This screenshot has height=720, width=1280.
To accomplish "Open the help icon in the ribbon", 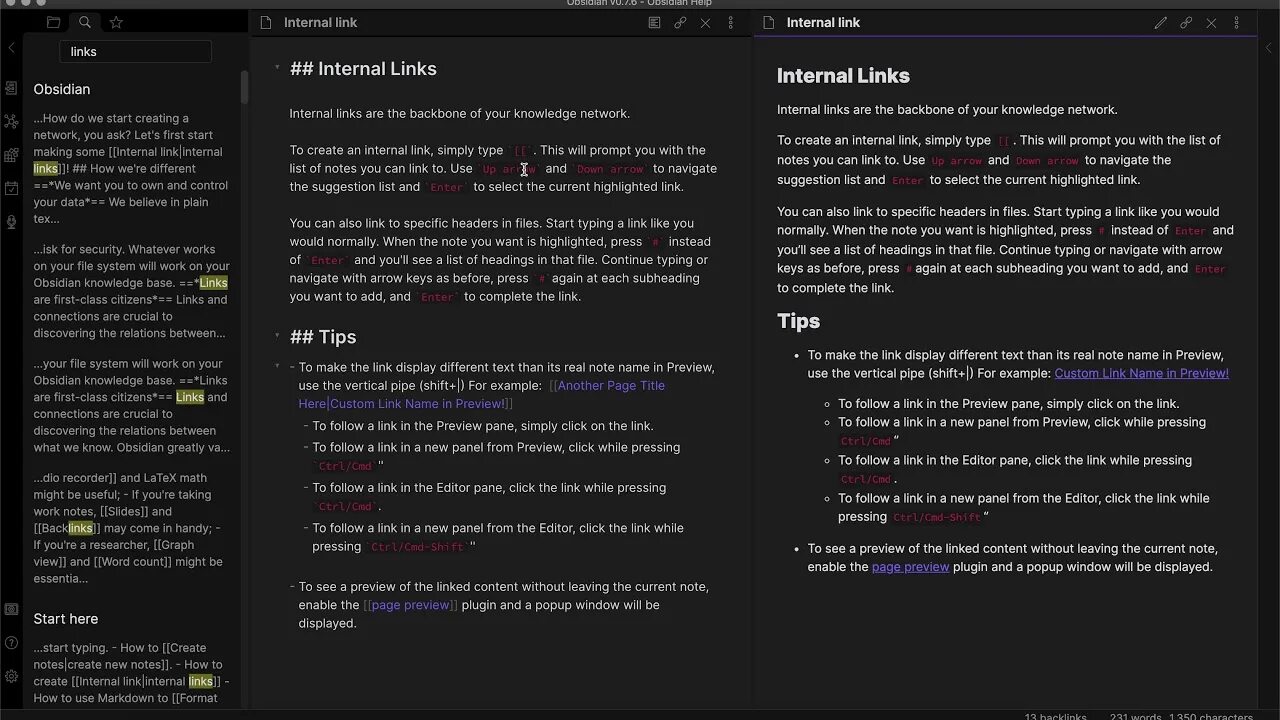I will (x=11, y=643).
